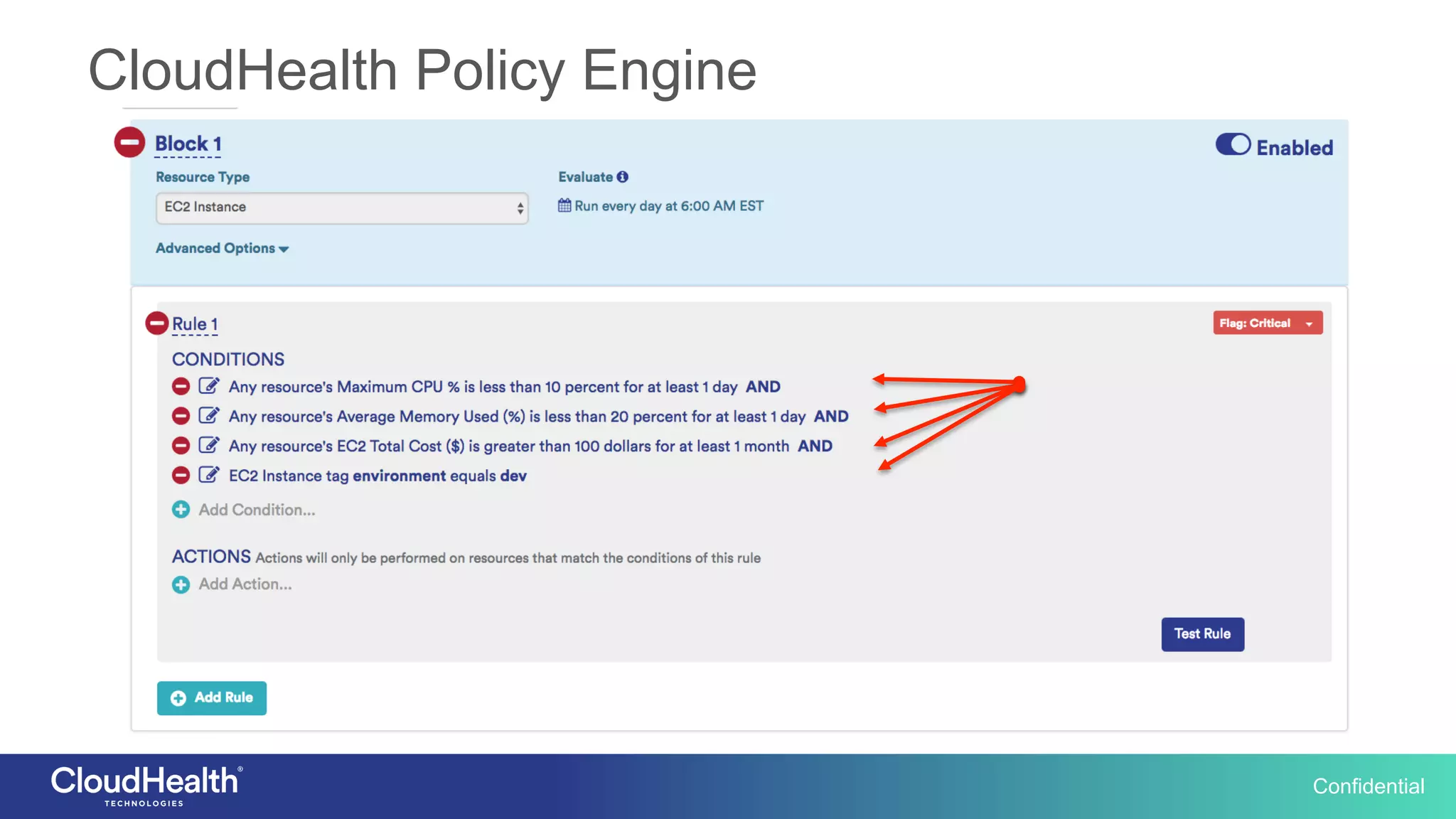Toggle the Enabled switch off
Screen dimensions: 1456x819
pyautogui.click(x=1233, y=144)
